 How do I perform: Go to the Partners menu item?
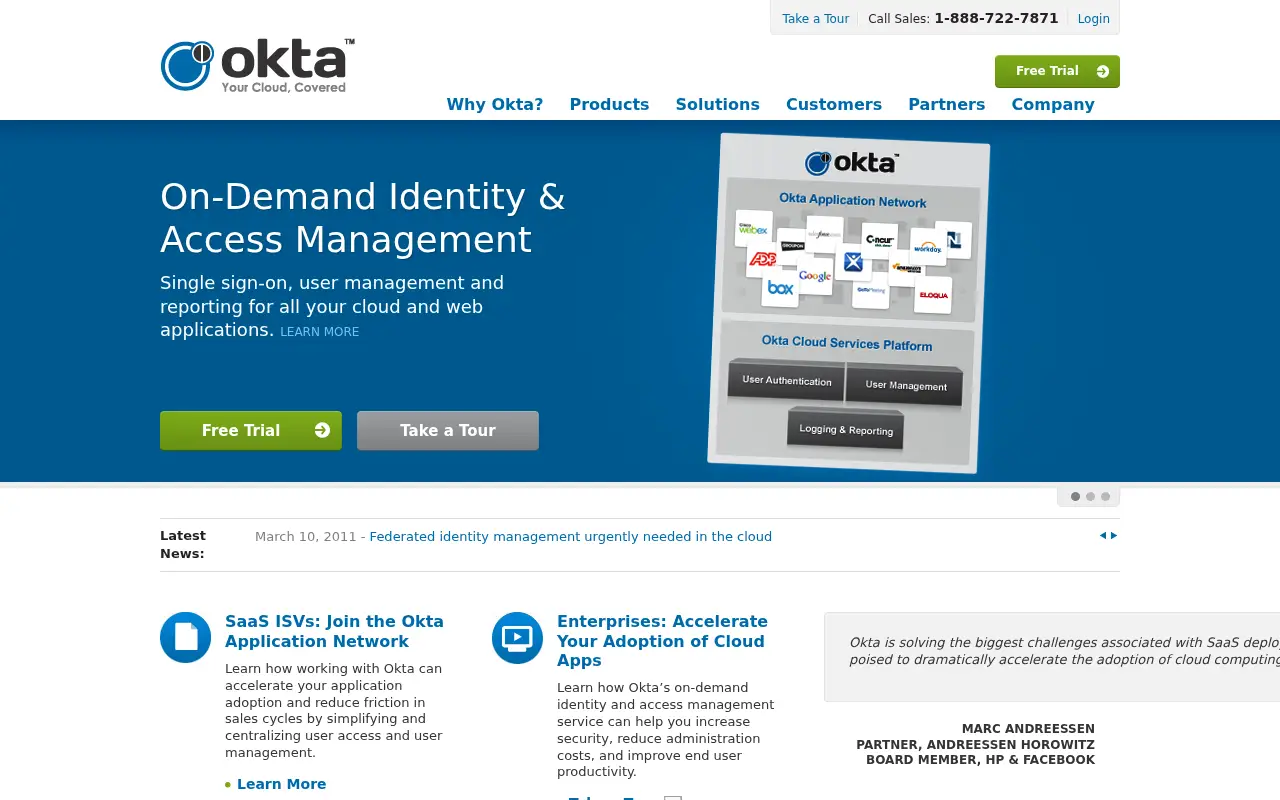[x=946, y=104]
